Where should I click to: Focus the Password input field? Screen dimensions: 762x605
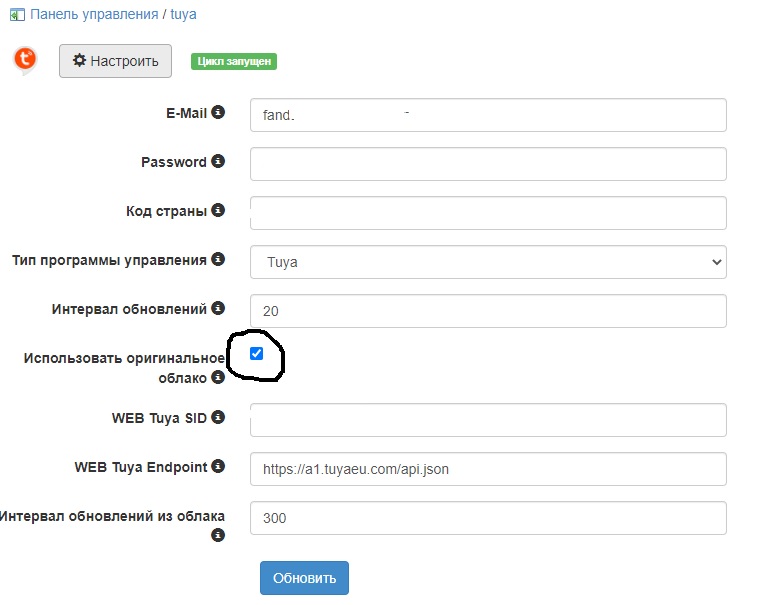(488, 163)
